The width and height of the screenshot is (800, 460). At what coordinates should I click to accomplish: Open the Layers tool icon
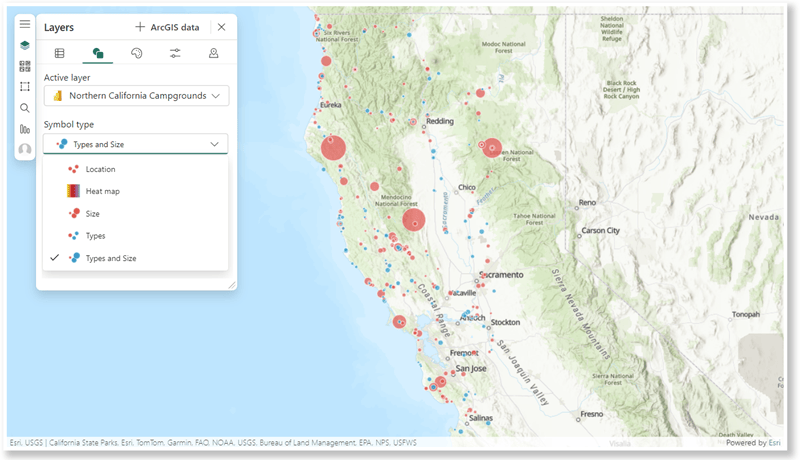(x=24, y=45)
